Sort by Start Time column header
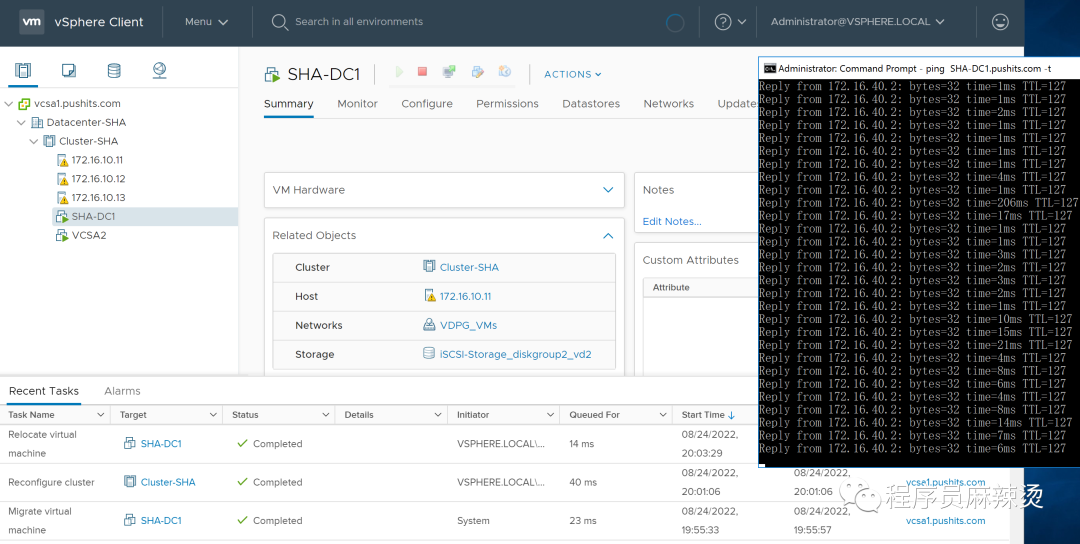The height and width of the screenshot is (544, 1080). (x=703, y=415)
